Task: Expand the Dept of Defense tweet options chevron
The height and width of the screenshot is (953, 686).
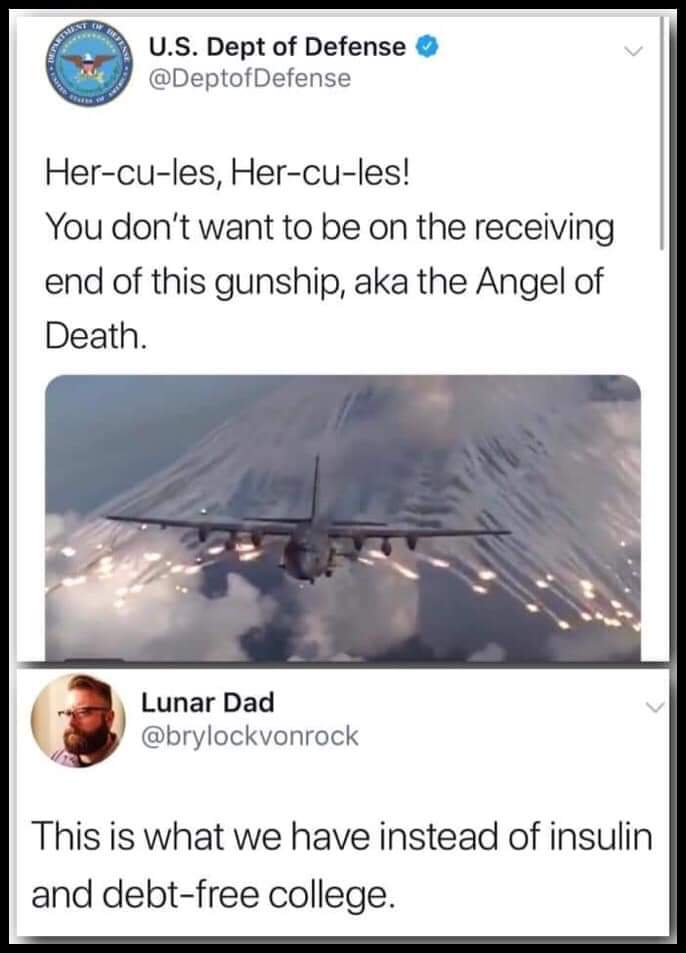Action: [633, 51]
